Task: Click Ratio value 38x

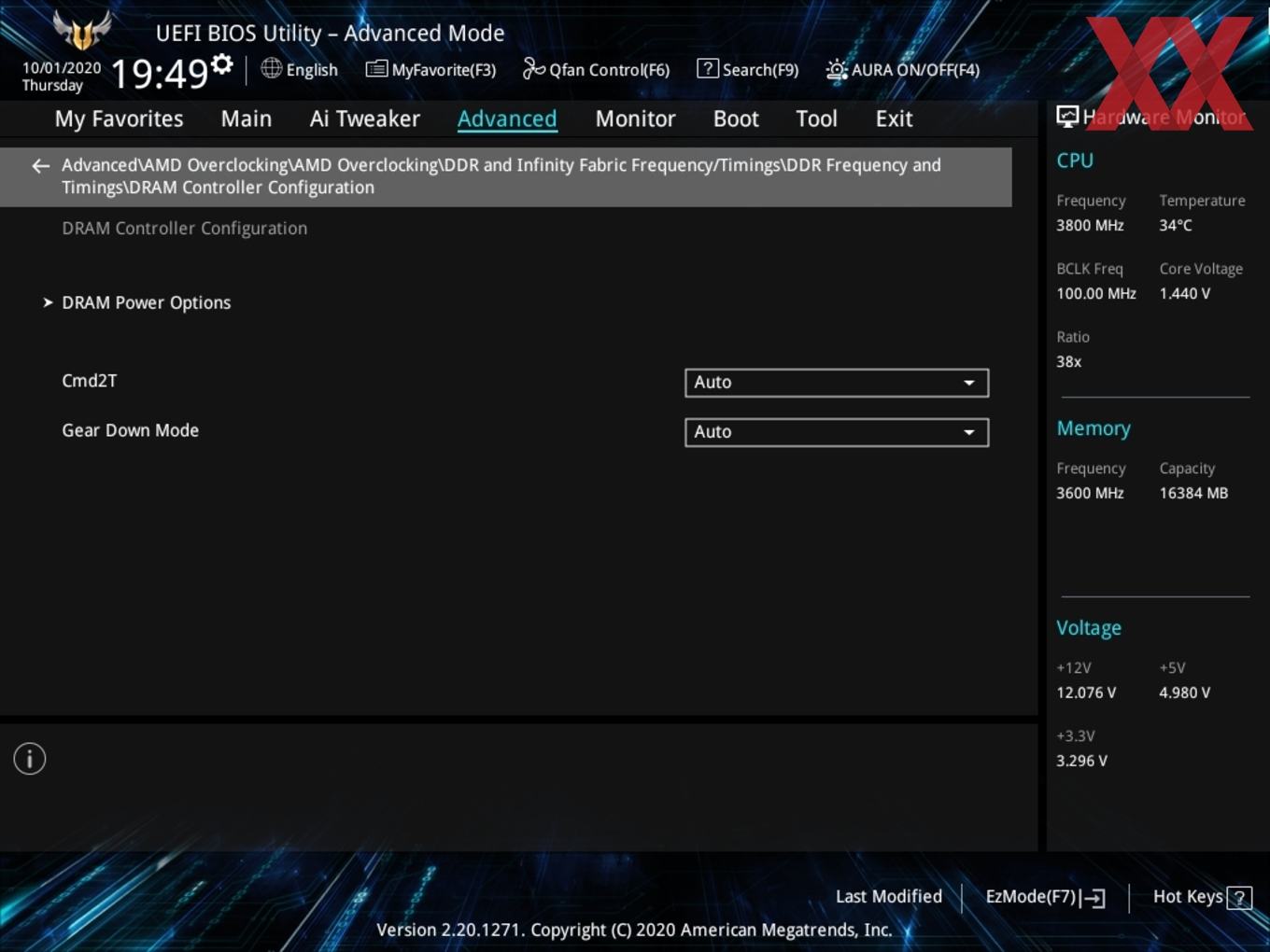Action: pos(1068,362)
